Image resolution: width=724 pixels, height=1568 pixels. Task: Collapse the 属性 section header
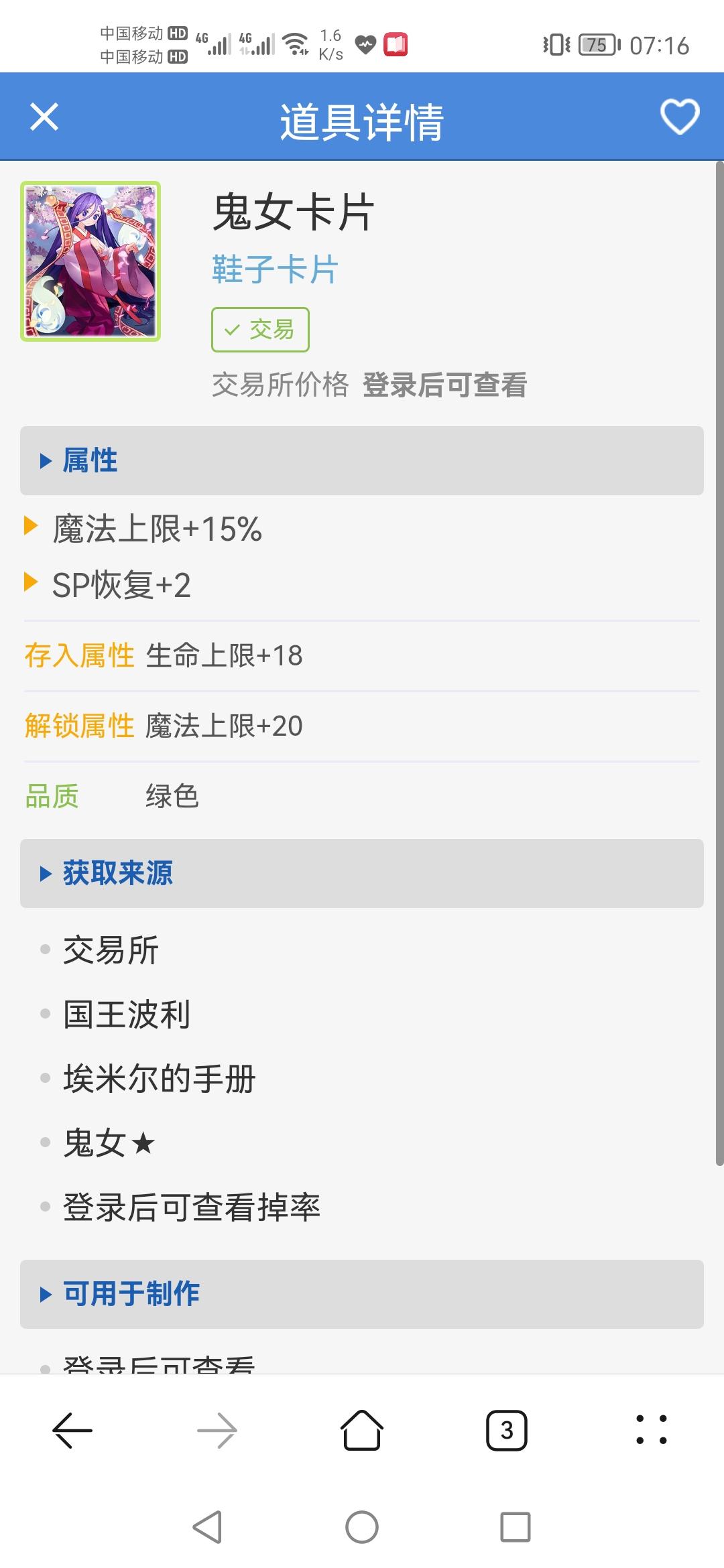(x=362, y=461)
